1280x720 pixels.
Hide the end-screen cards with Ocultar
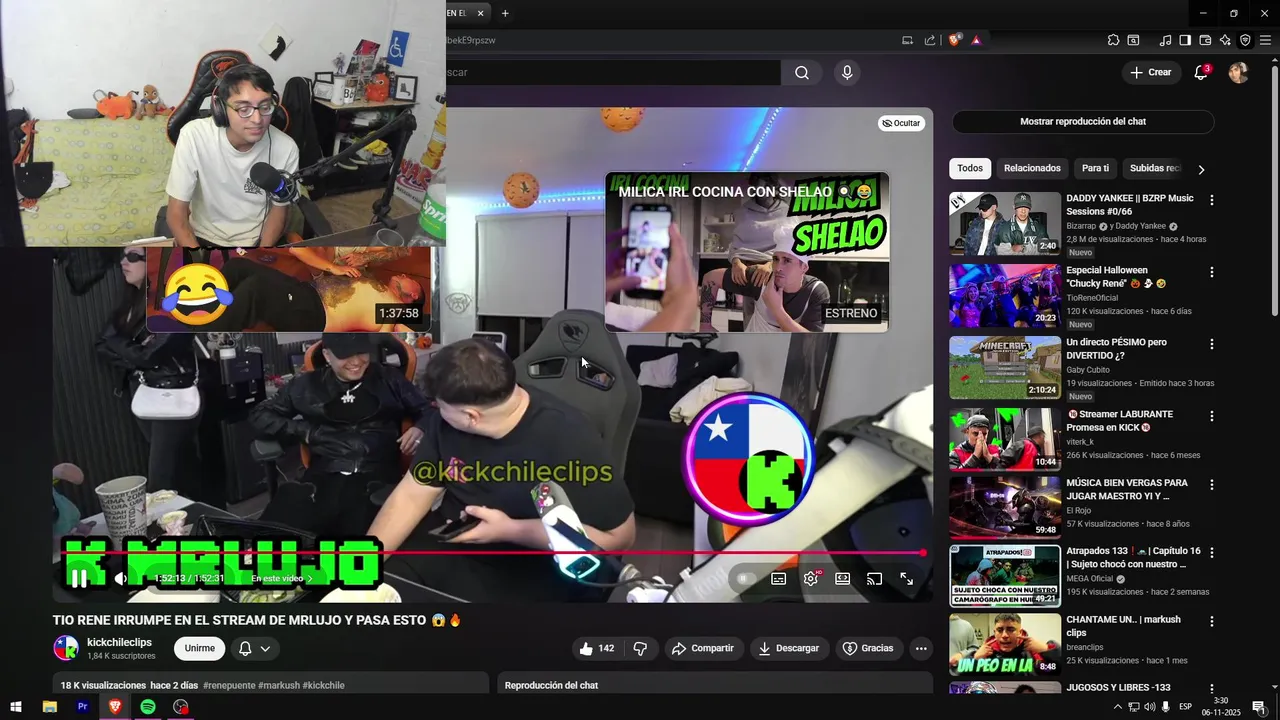click(900, 123)
